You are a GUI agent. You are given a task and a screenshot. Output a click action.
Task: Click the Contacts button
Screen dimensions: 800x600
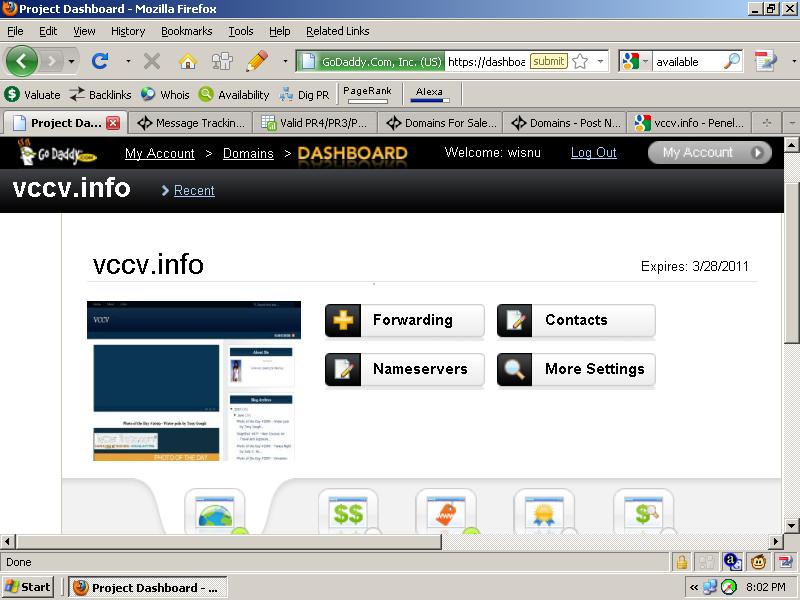coord(576,321)
